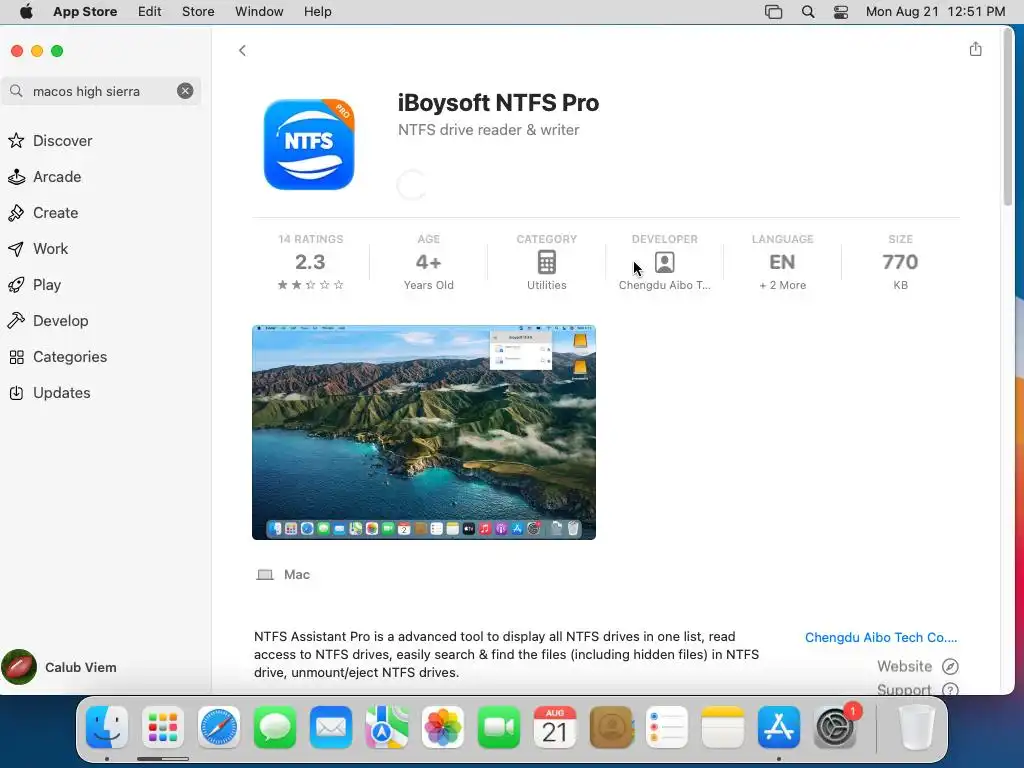Click the Updates download icon
Screen dimensions: 1024x768
coord(16,392)
